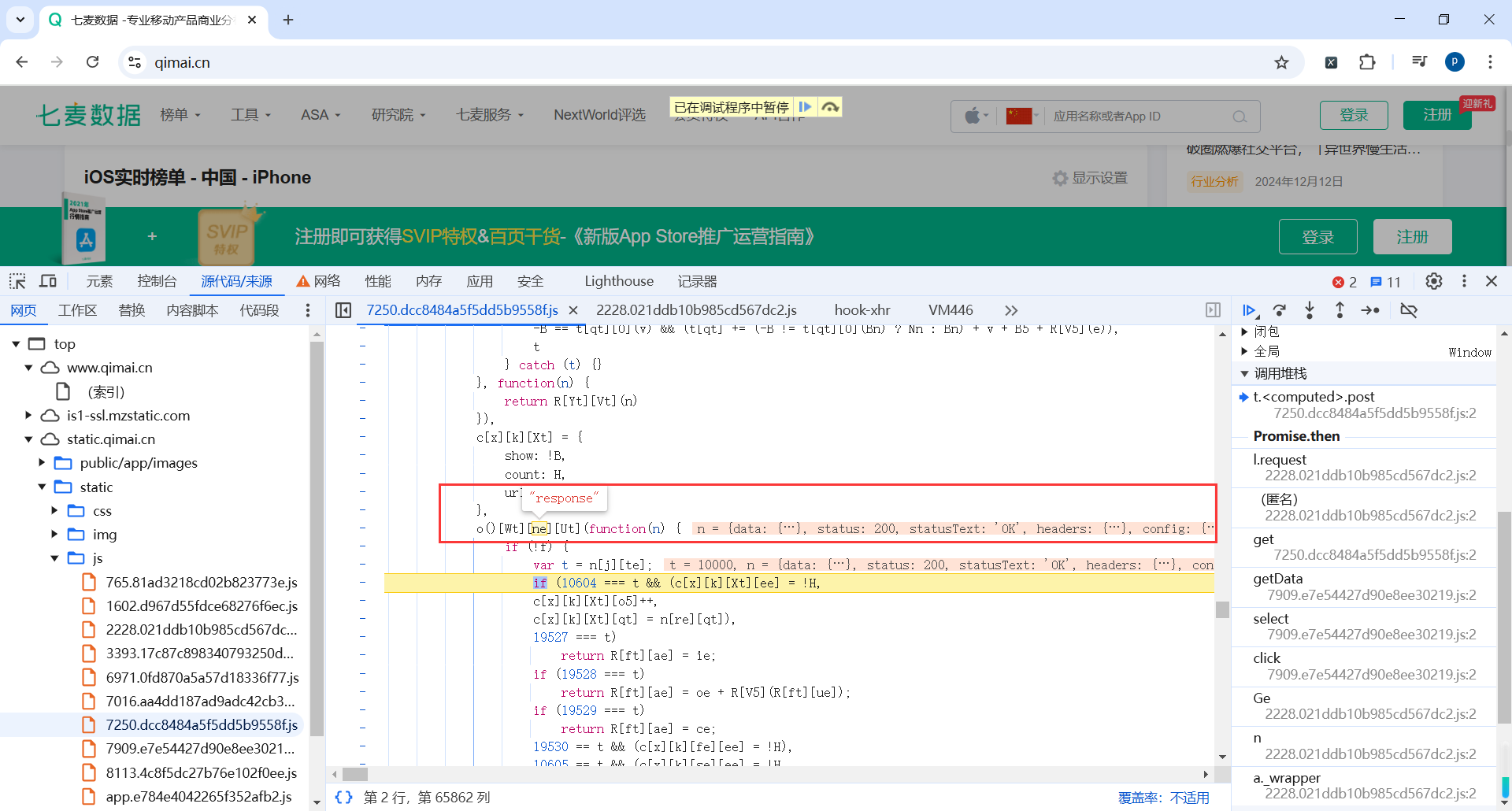Expand the css folder

tap(55, 510)
